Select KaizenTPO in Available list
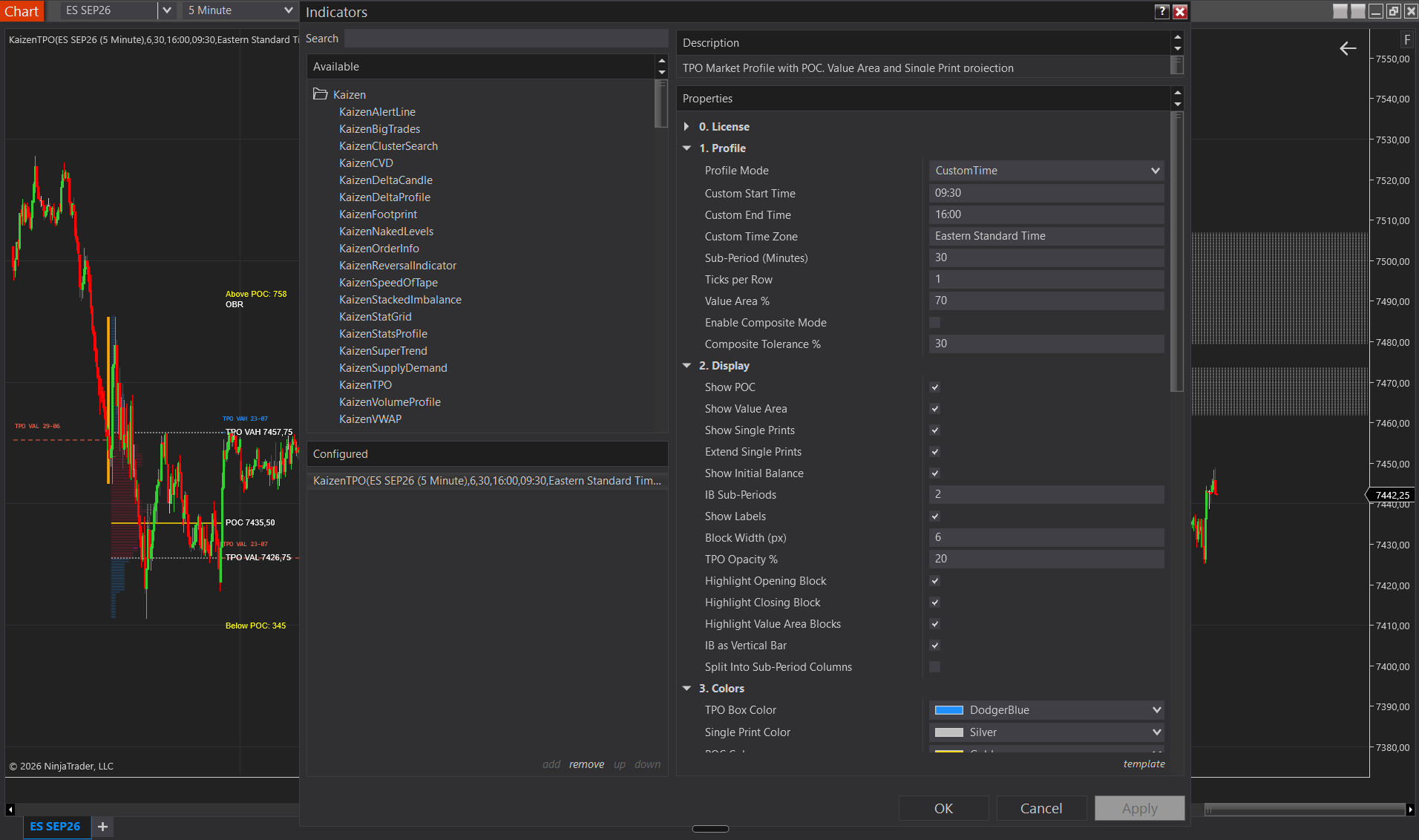The image size is (1419, 840). click(365, 385)
